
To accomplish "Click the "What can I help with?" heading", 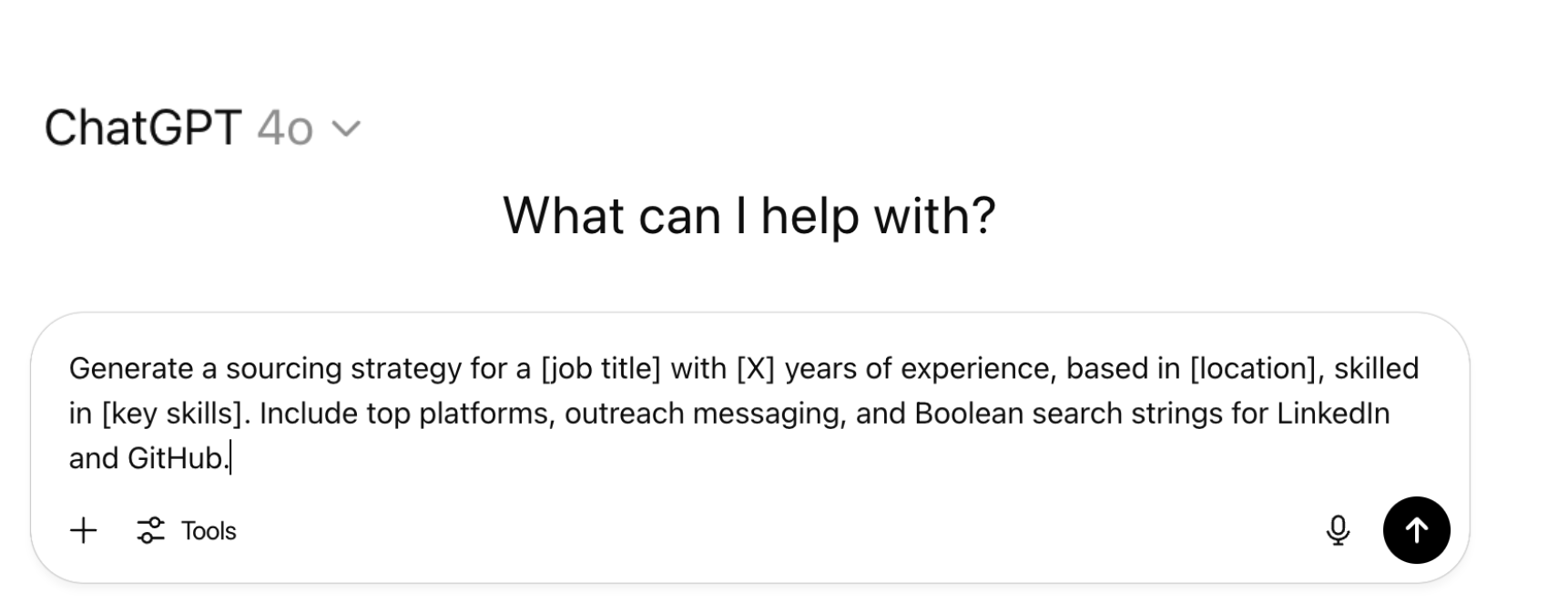I will 748,216.
